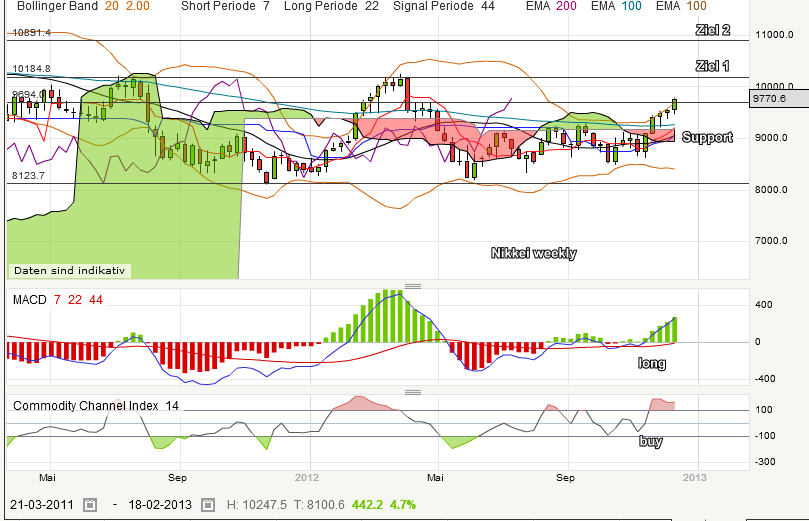Image resolution: width=809 pixels, height=521 pixels.
Task: Click the 'long' annotation in MACD panel
Action: click(652, 364)
